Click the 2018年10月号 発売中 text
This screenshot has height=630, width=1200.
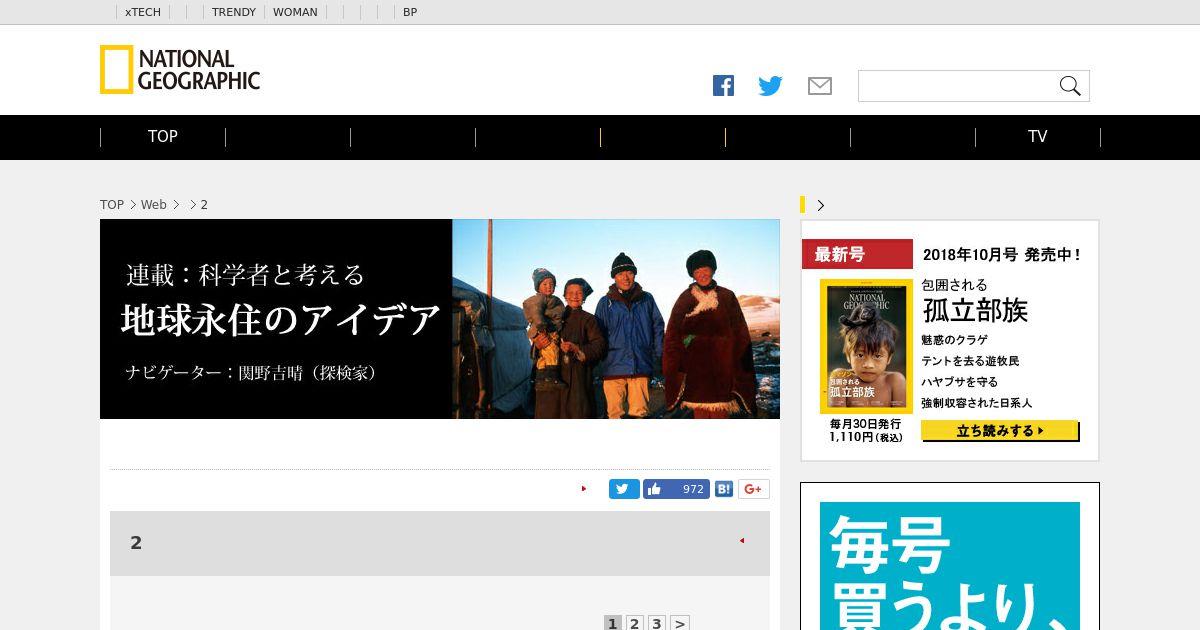coord(1001,255)
